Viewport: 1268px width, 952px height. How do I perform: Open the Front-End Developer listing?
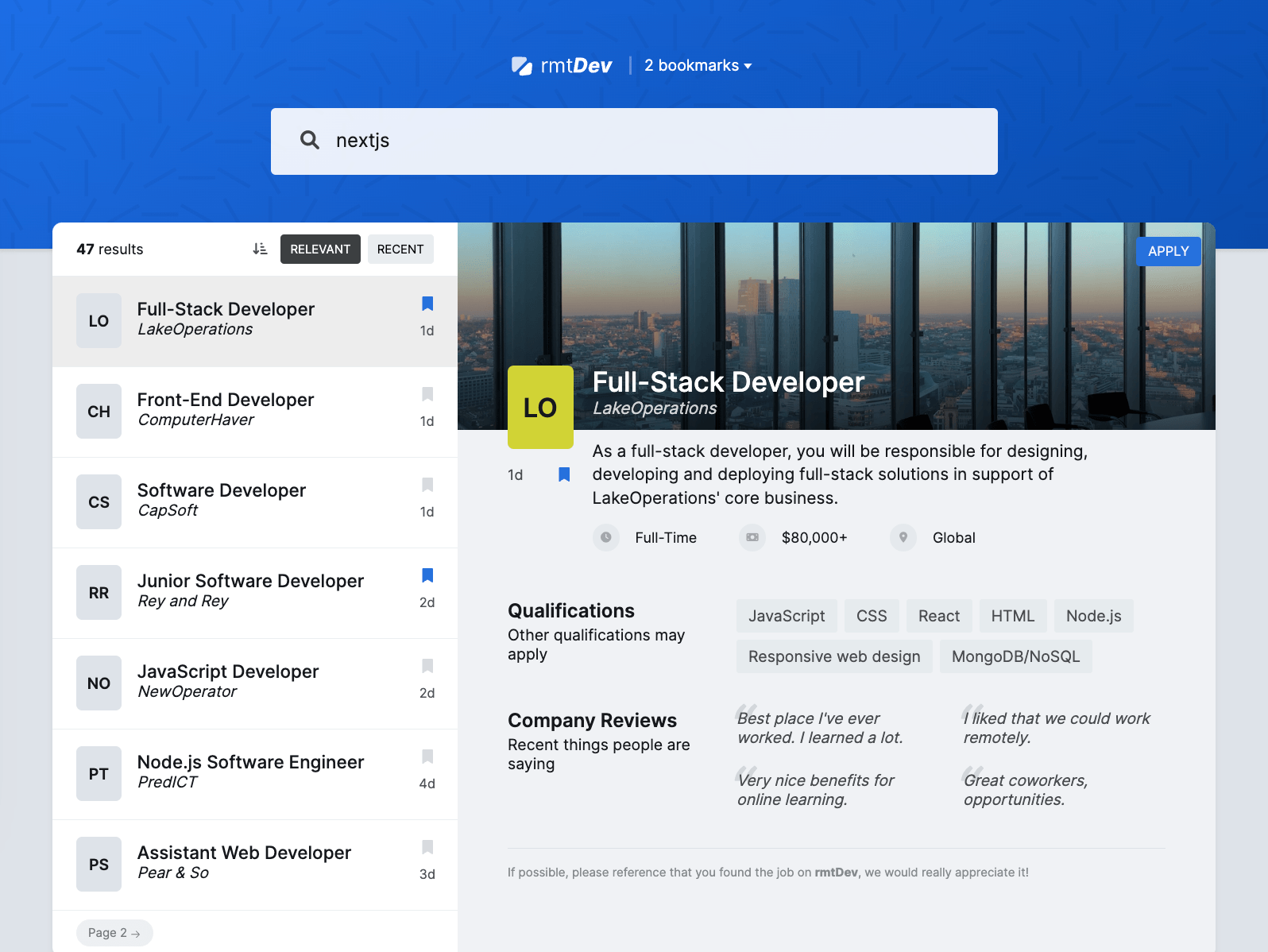[x=255, y=412]
